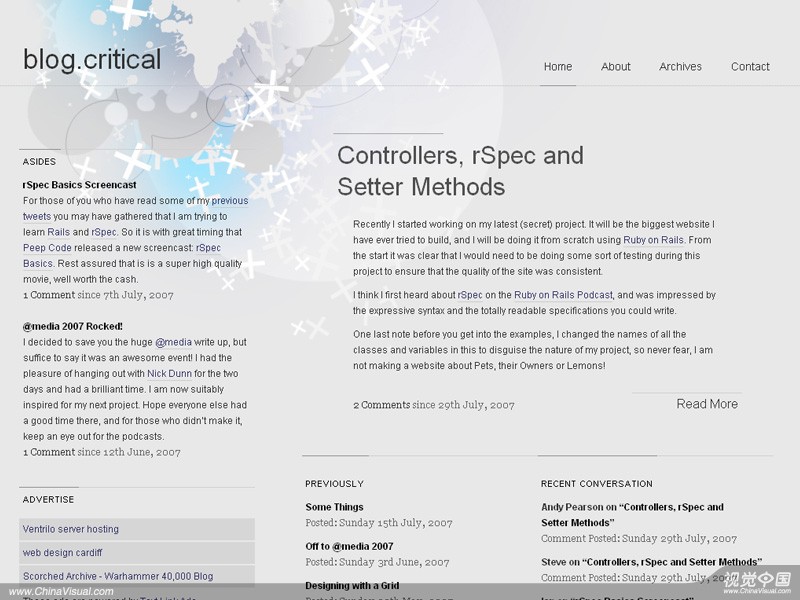800x600 pixels.
Task: Click the ADVERTISE section heading
Action: pos(48,499)
